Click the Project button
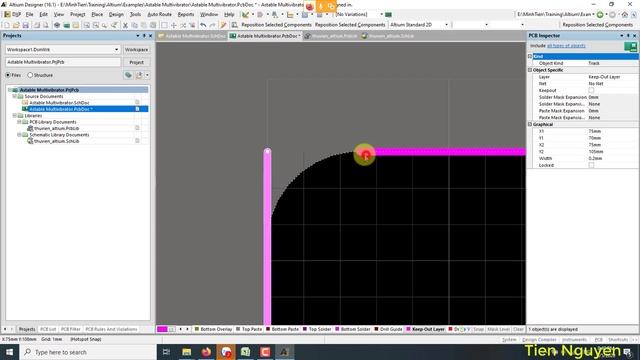640x360 pixels. 136,62
